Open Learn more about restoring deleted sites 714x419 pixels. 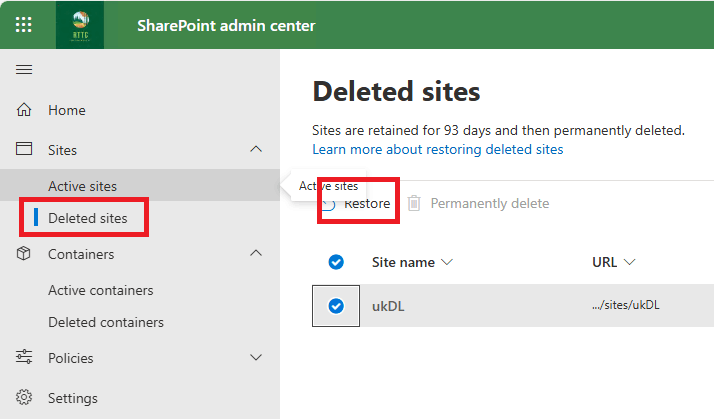point(438,149)
